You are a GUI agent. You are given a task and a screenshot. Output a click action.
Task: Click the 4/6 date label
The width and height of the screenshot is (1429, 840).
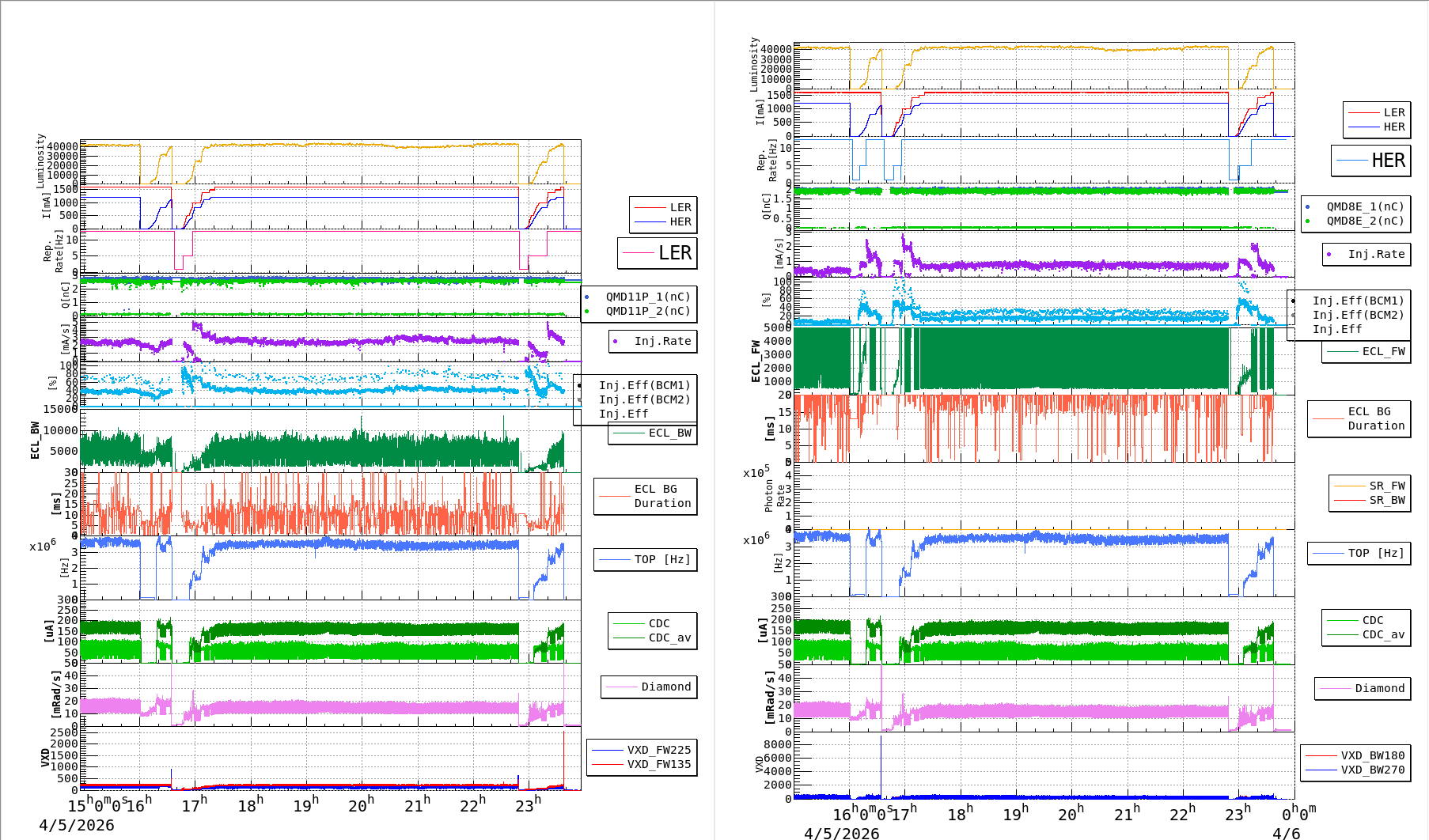click(x=1286, y=833)
